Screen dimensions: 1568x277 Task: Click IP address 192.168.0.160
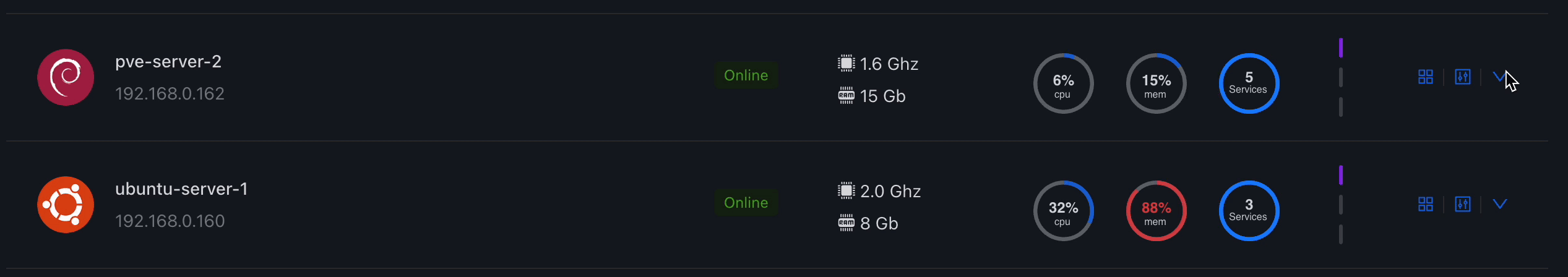pos(170,221)
